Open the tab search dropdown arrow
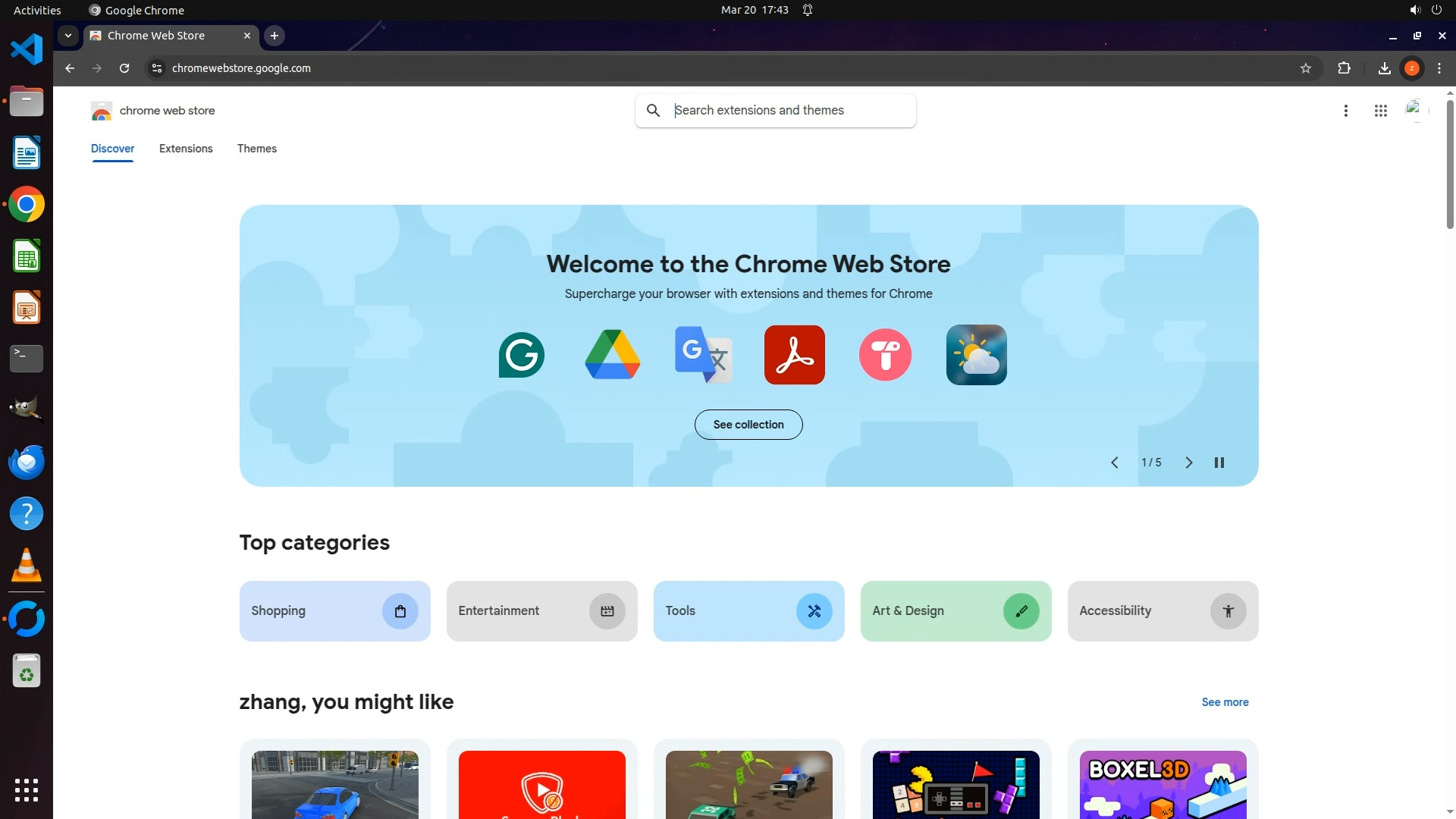1456x819 pixels. [x=68, y=36]
